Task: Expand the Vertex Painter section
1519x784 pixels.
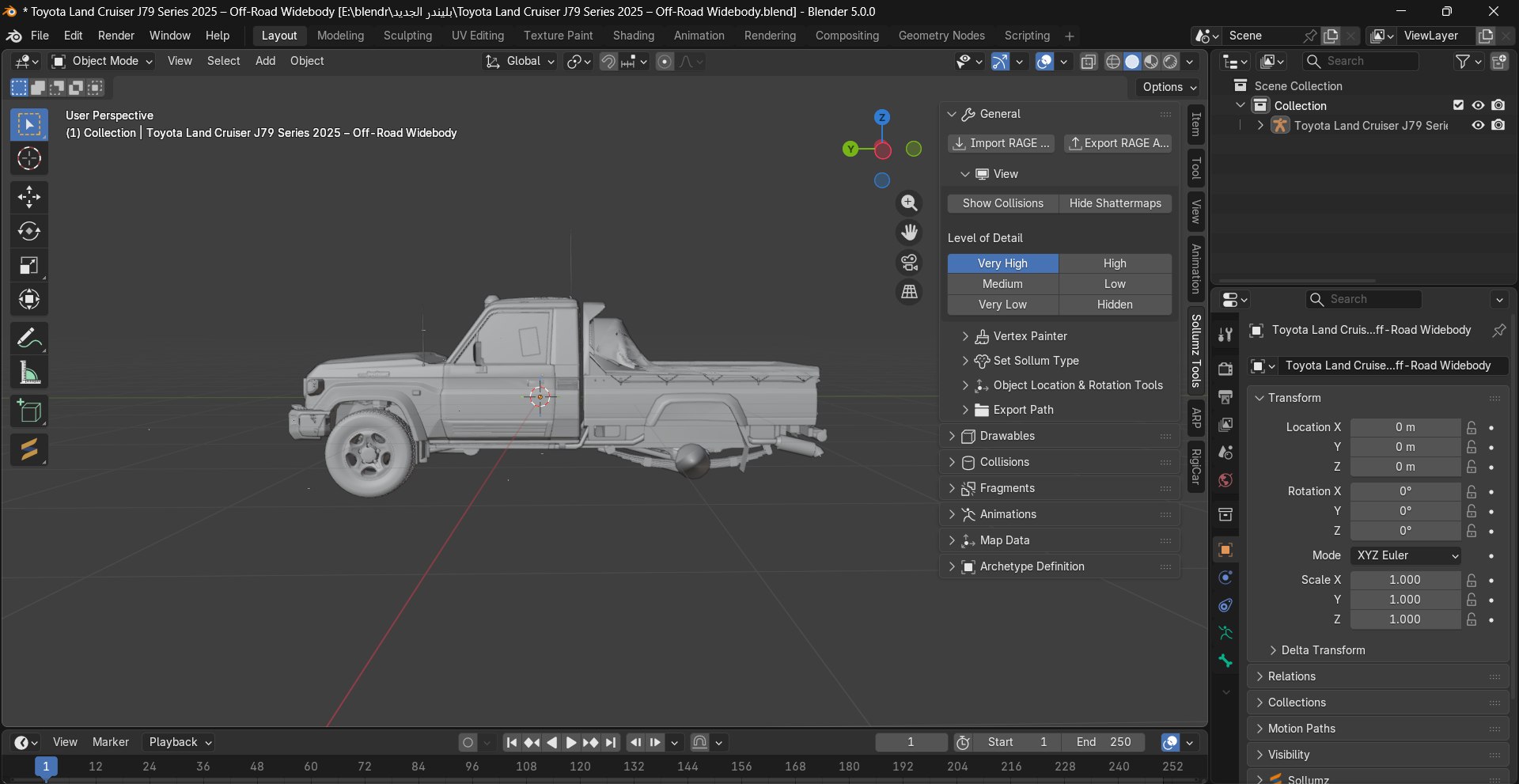Action: coord(1030,336)
